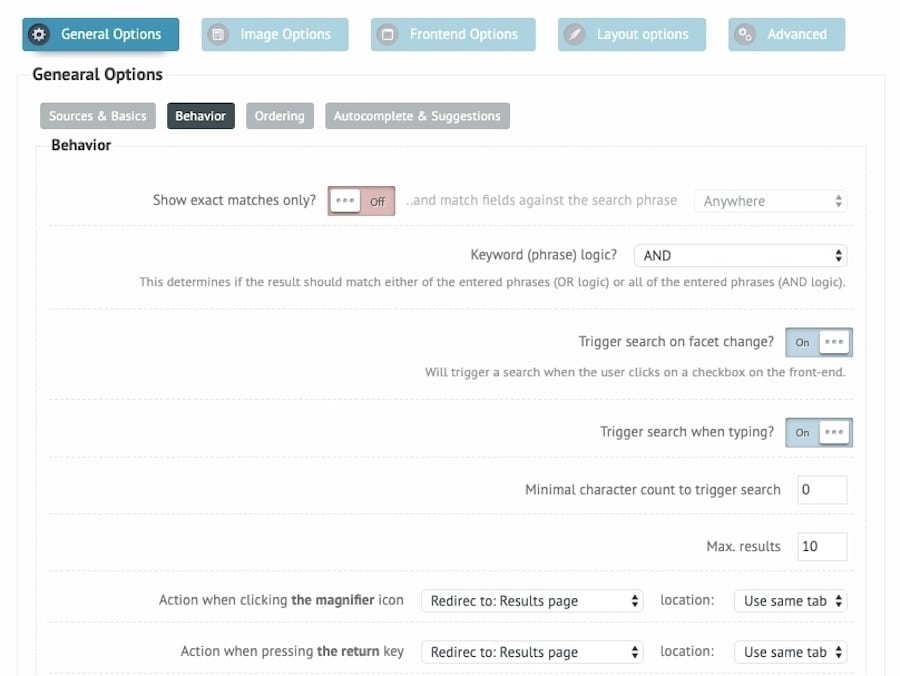Image resolution: width=900 pixels, height=676 pixels.
Task: Click the Max. results input field
Action: pyautogui.click(x=822, y=546)
